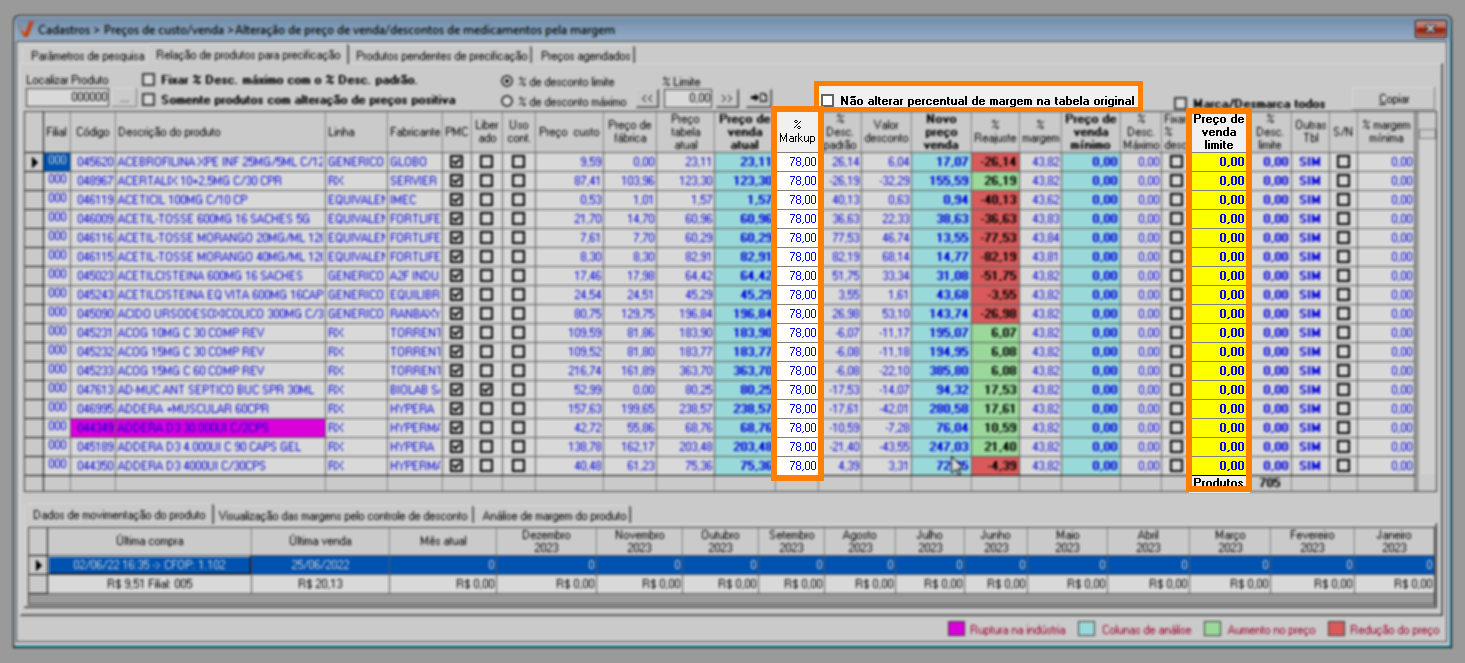Viewport: 1465px width, 663px height.
Task: Select product code 046119 cell
Action: coord(92,199)
